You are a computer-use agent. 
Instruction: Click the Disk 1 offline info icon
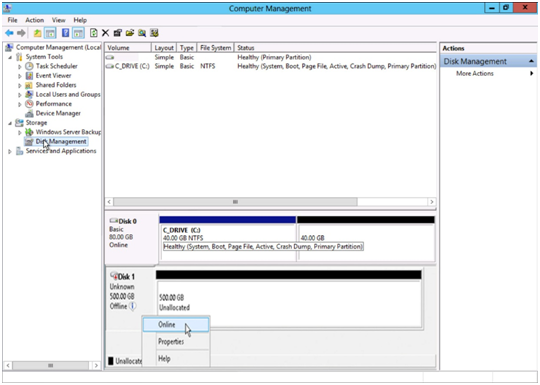point(133,306)
